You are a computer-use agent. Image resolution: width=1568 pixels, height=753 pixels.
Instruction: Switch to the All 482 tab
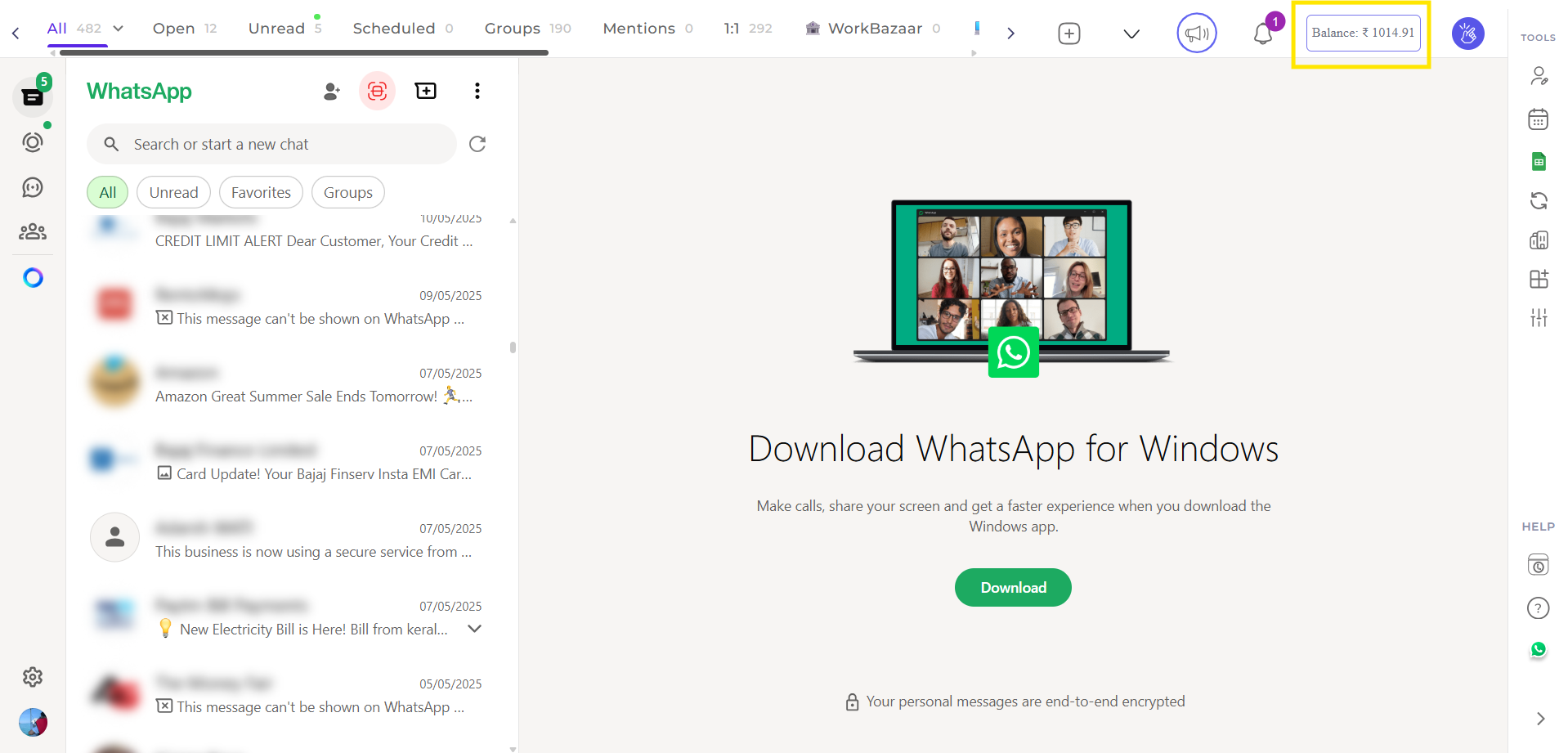click(74, 29)
